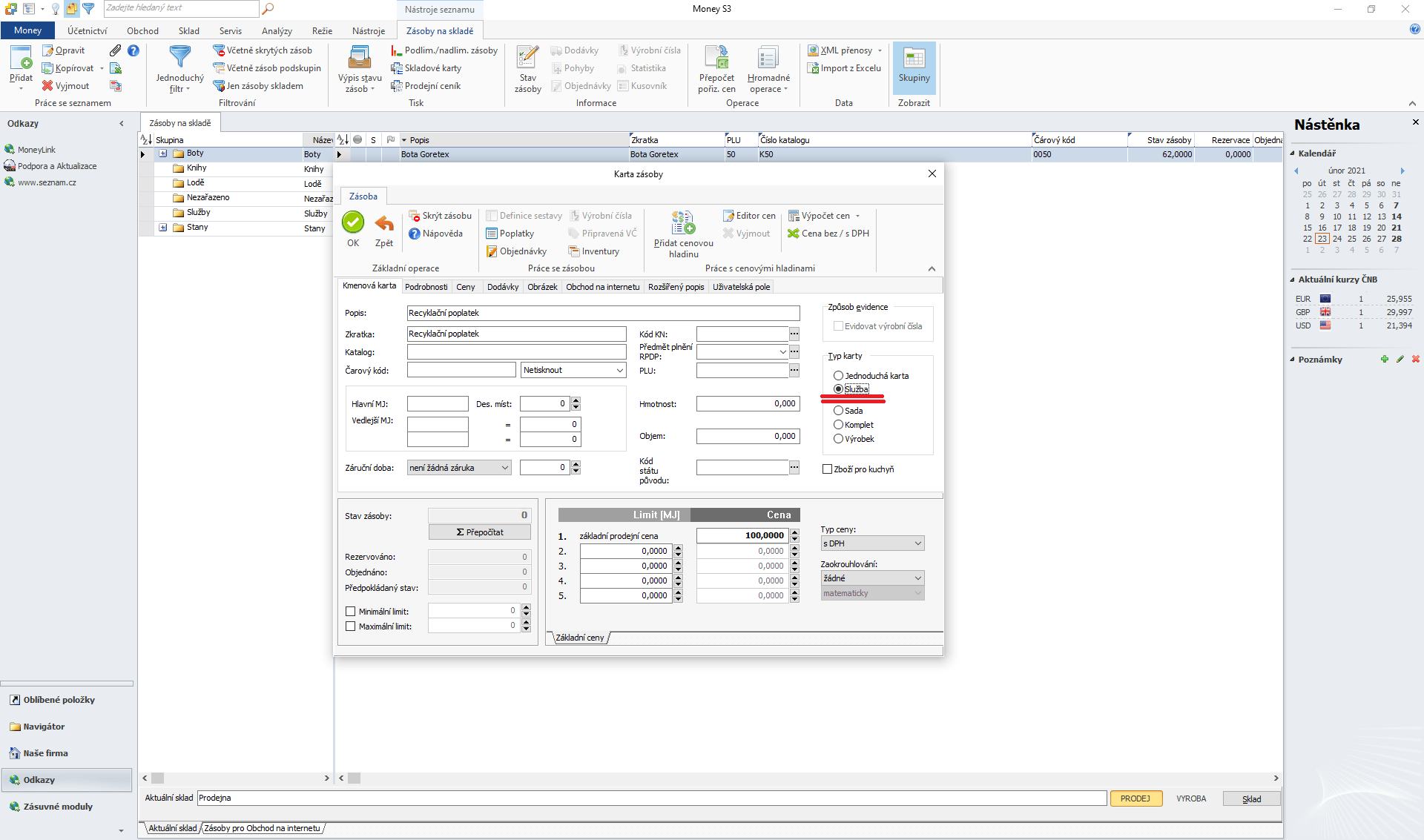Switch to Podrobnosti tab
1424x840 pixels.
point(426,287)
